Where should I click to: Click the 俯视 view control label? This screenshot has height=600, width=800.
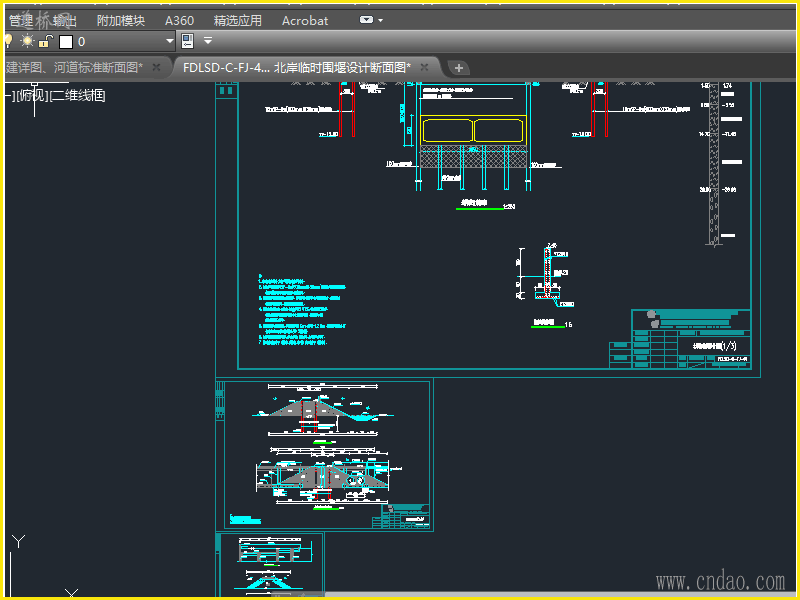click(31, 95)
